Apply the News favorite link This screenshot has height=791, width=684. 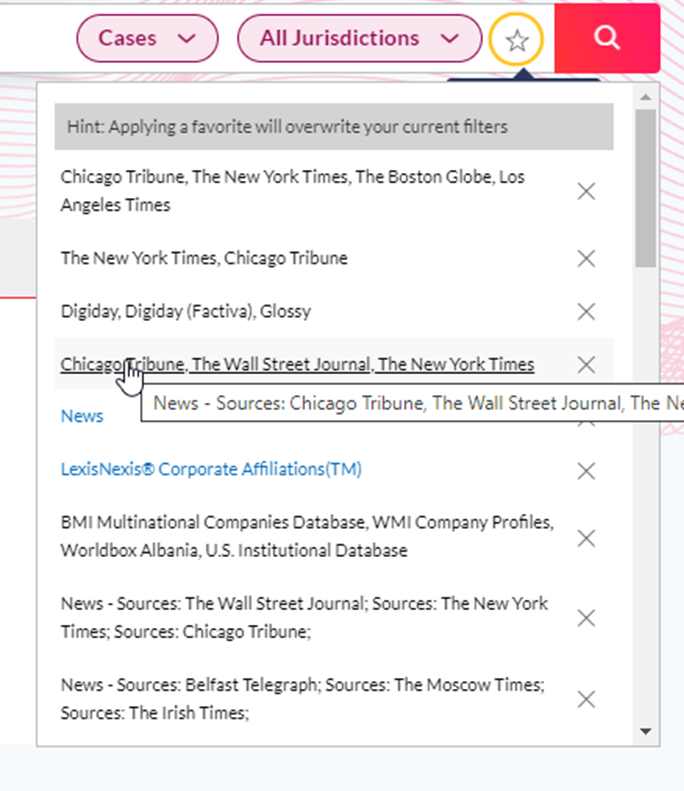point(82,416)
